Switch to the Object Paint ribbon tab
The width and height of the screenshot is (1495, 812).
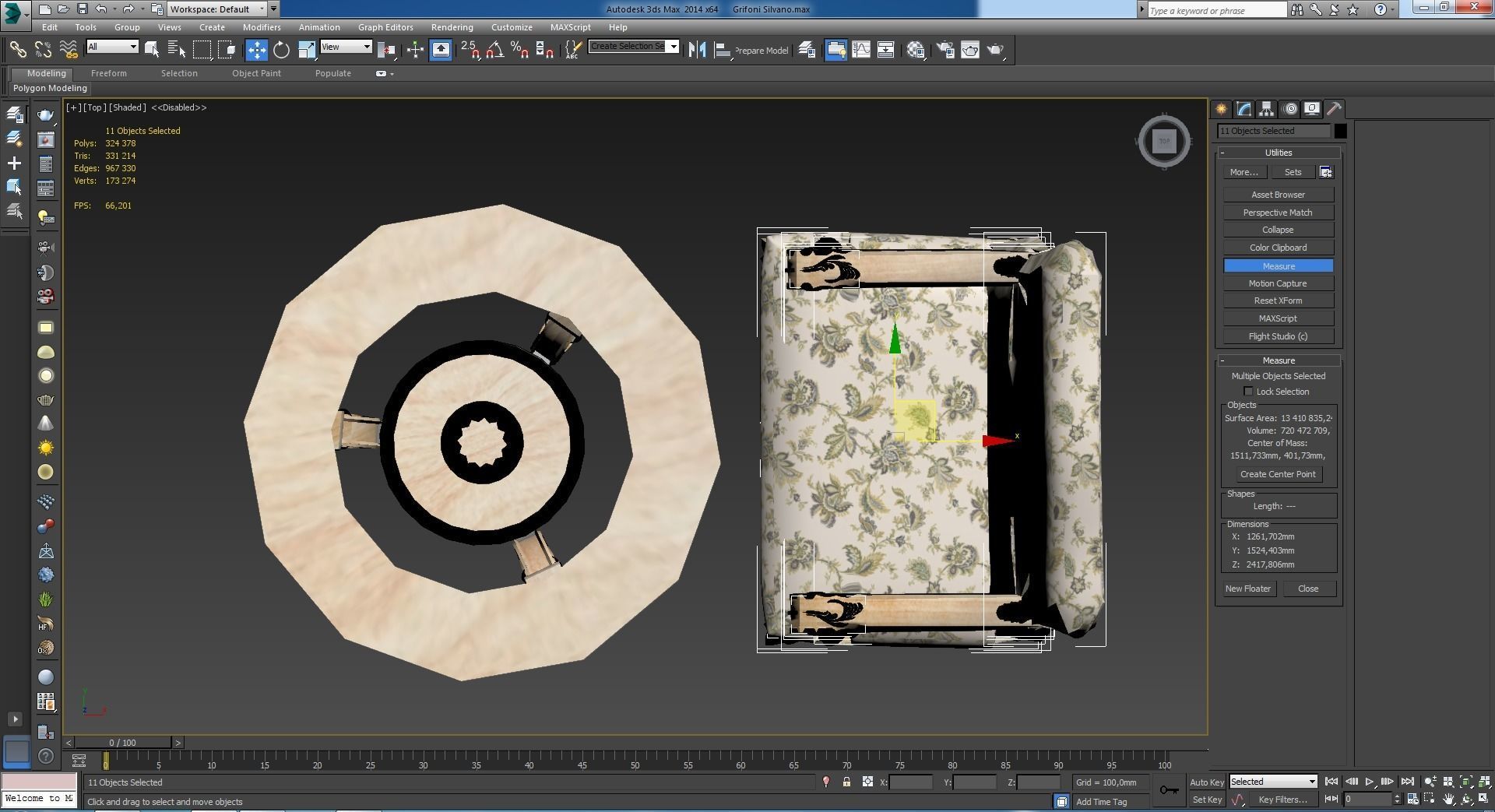pyautogui.click(x=256, y=73)
